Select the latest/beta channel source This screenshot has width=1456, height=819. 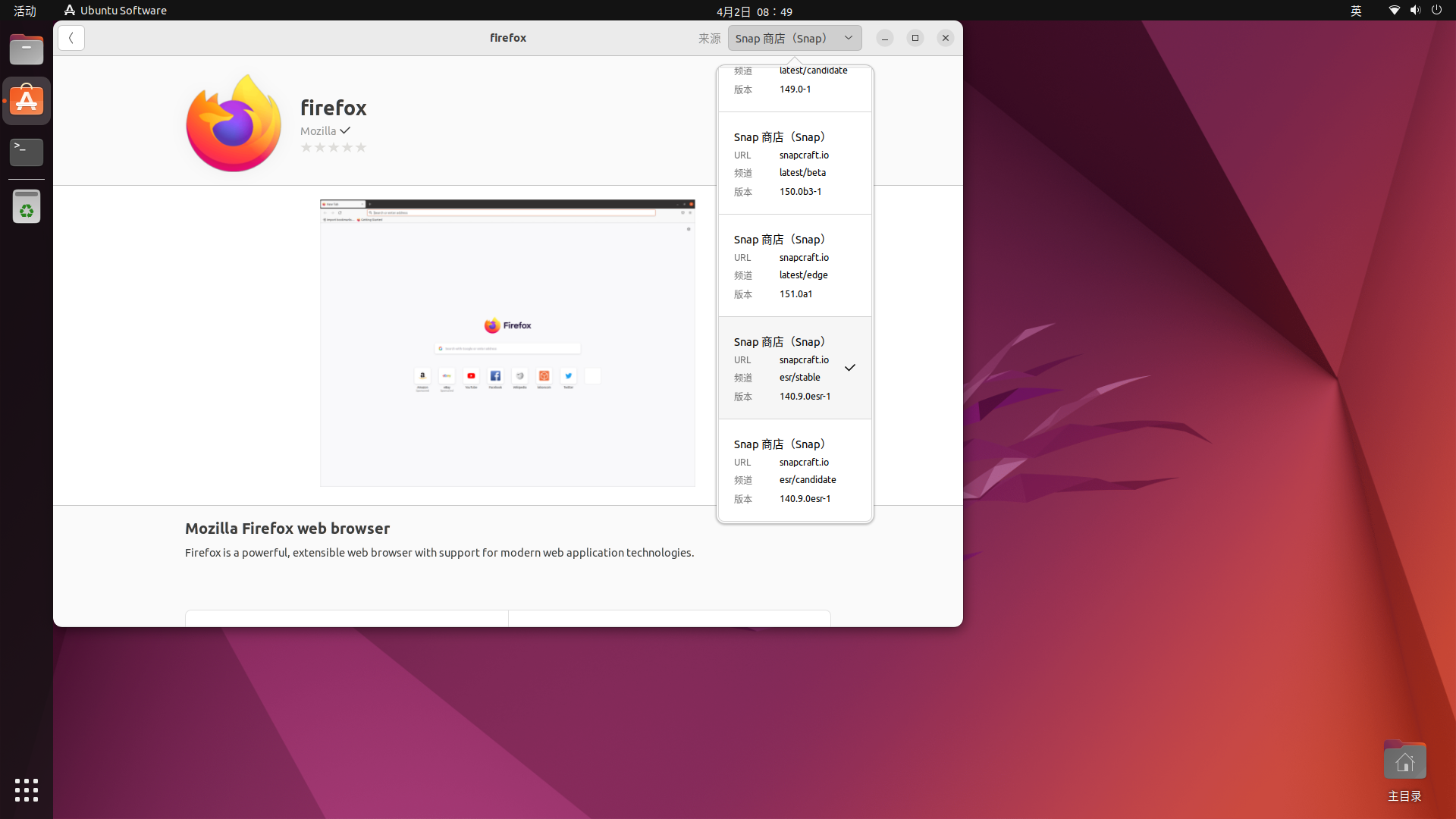pos(795,164)
